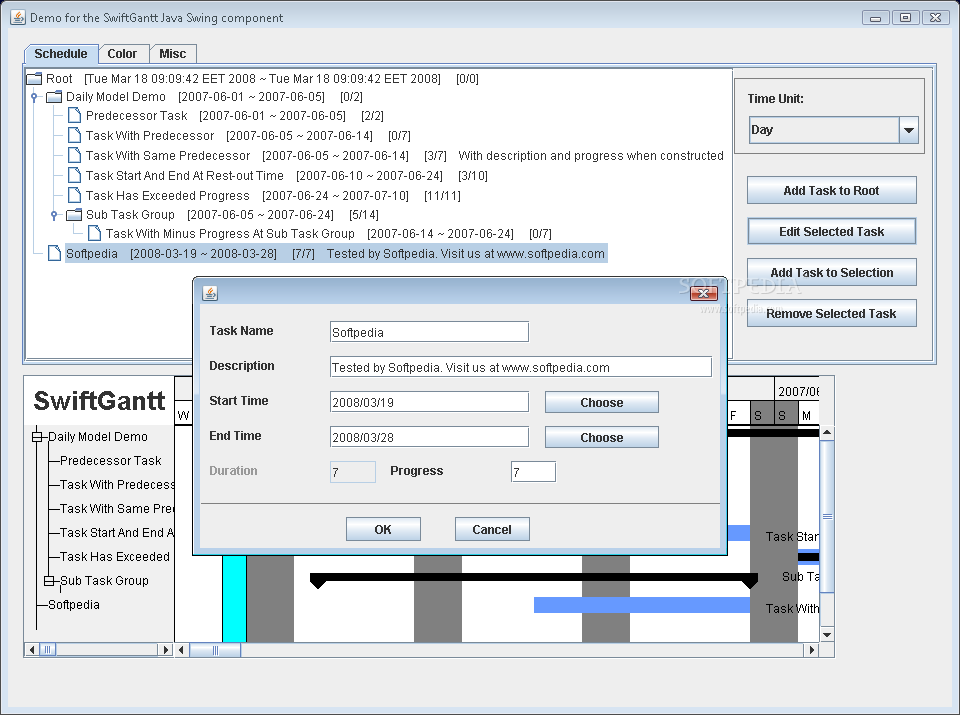Click Task Has Exceeded in Gantt list
The height and width of the screenshot is (715, 960).
(x=114, y=556)
